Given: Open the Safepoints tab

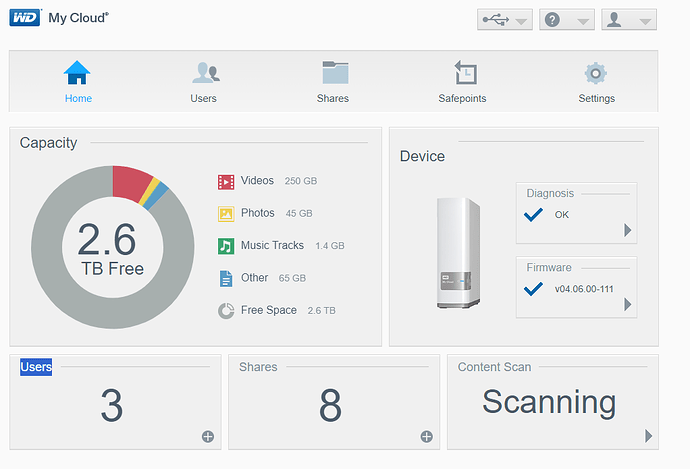Looking at the screenshot, I should point(462,82).
